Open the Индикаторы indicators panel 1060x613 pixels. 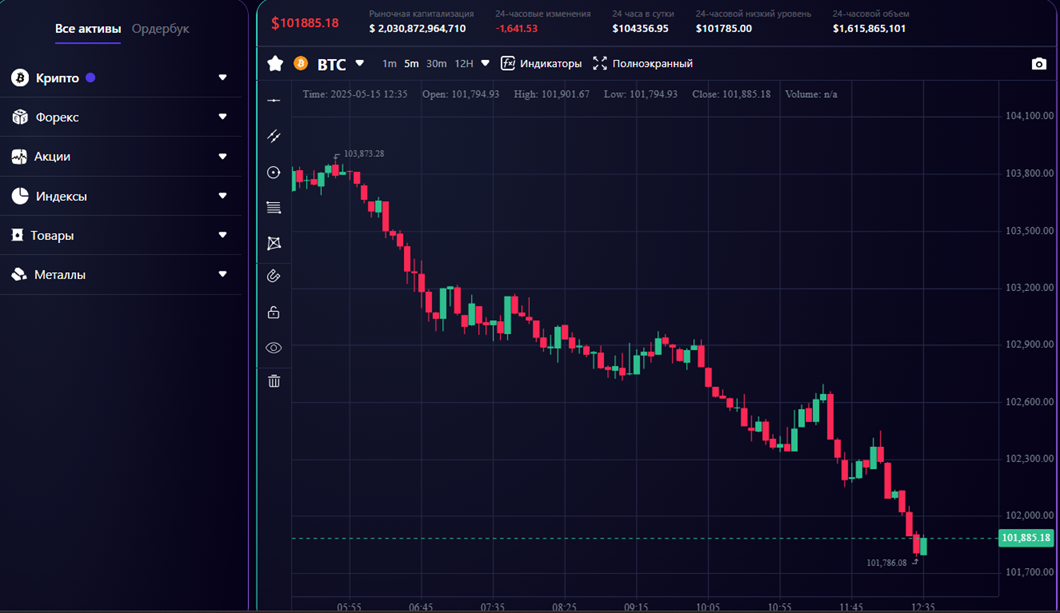[541, 64]
